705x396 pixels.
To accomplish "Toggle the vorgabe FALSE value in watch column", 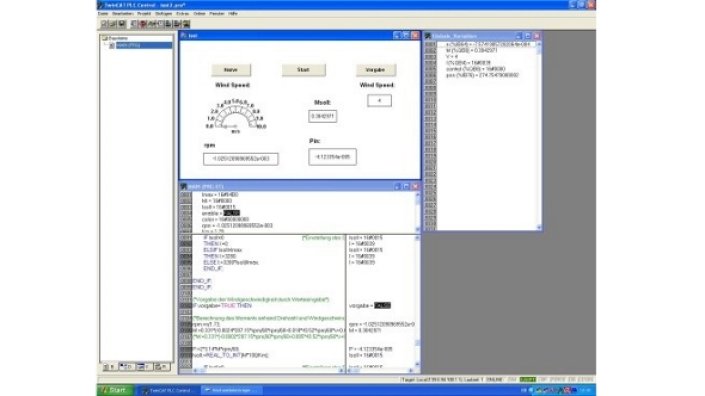I will [382, 306].
